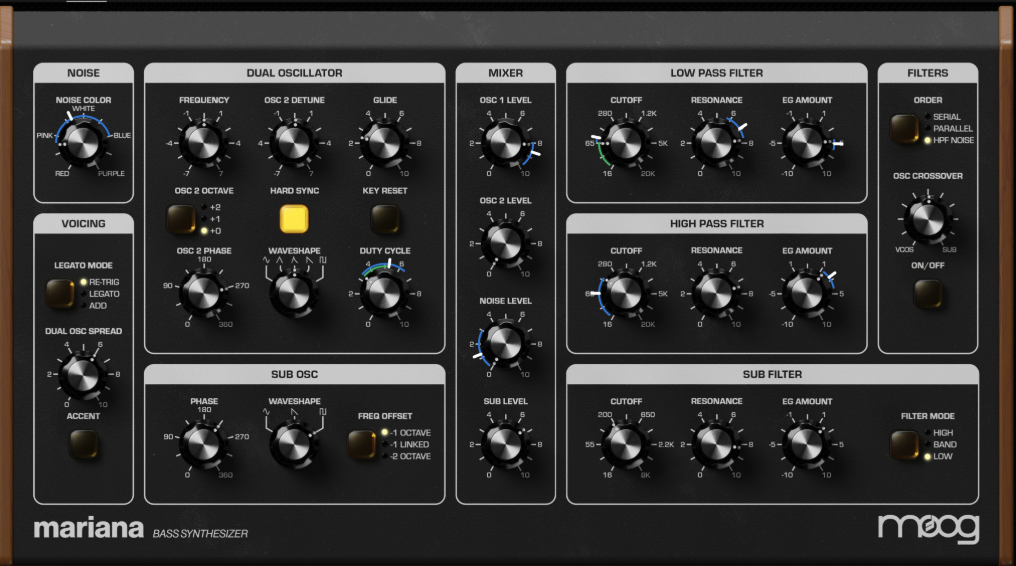Toggle the OSC Crossover On/Off button
The height and width of the screenshot is (566, 1016).
927,294
